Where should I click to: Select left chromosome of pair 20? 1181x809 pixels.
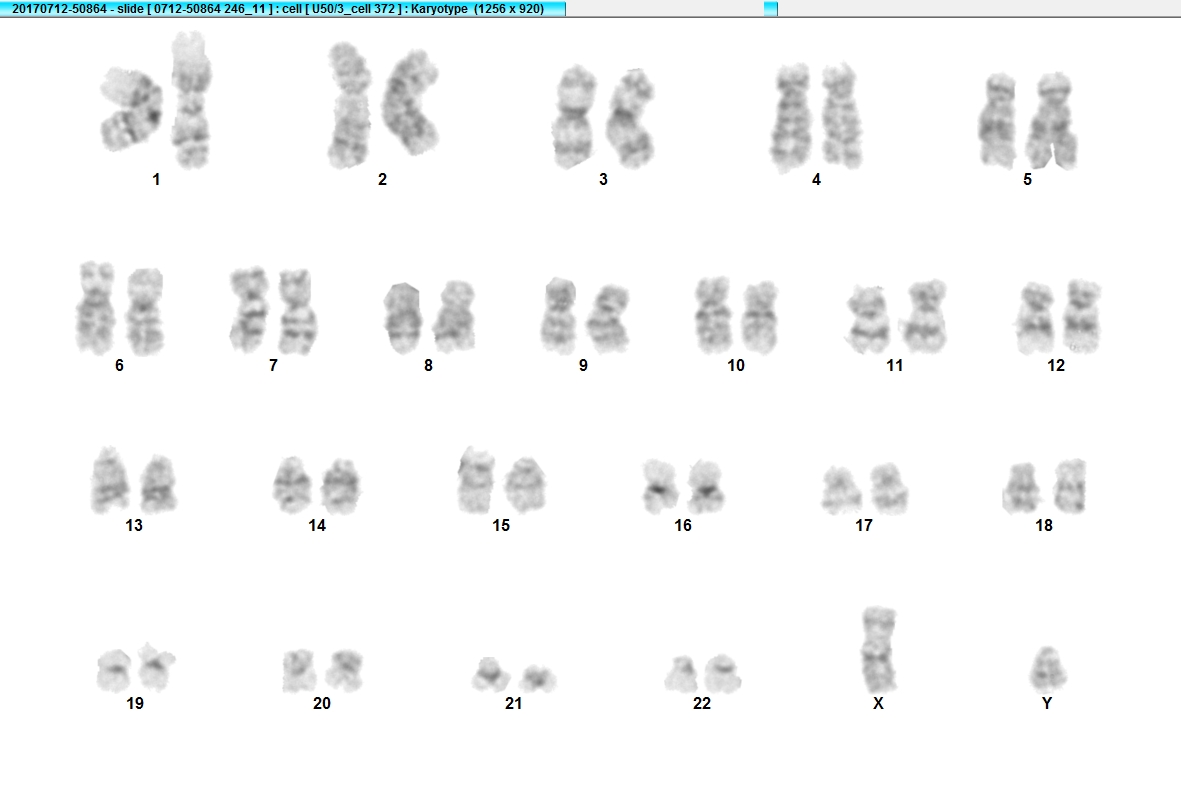click(299, 670)
